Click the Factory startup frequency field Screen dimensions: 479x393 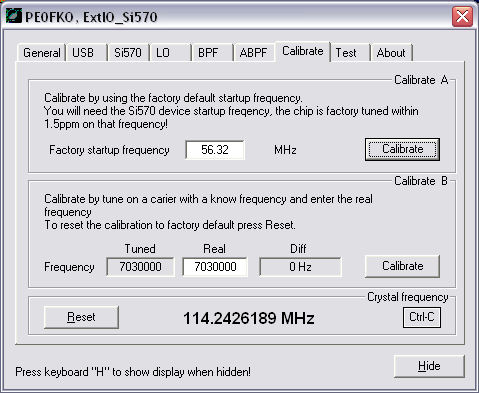pos(215,150)
